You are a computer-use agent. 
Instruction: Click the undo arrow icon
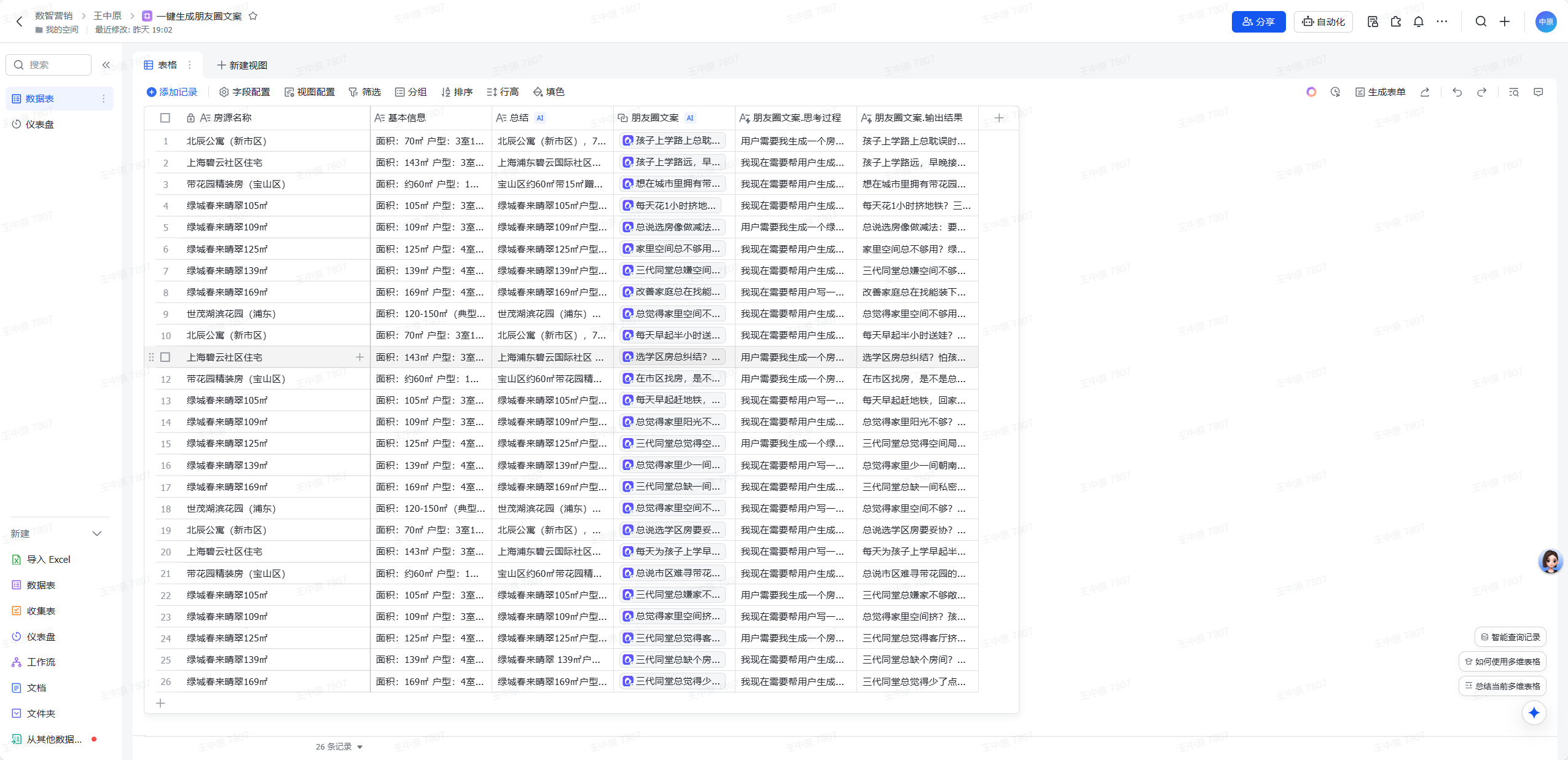(x=1457, y=92)
